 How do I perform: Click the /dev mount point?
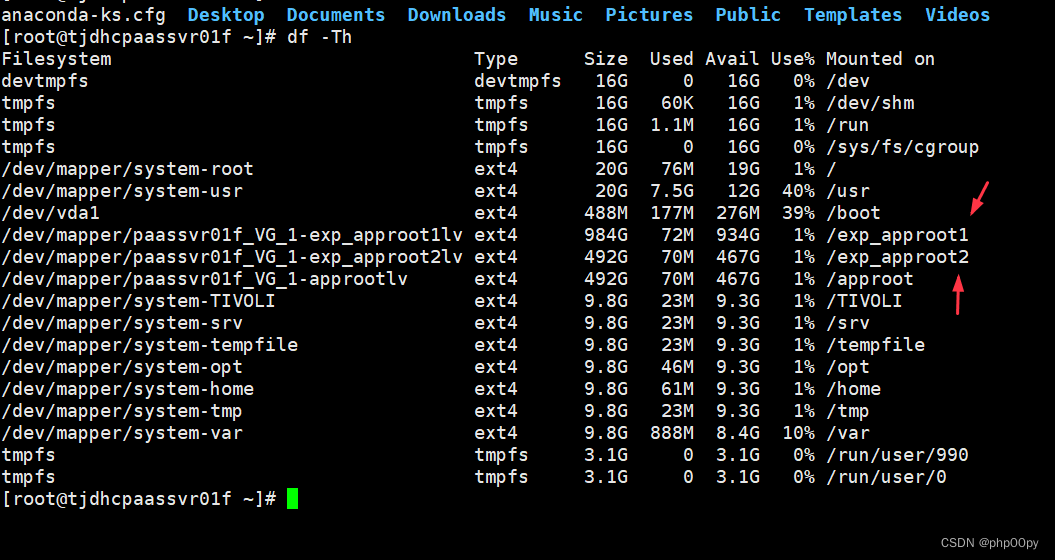pos(848,81)
